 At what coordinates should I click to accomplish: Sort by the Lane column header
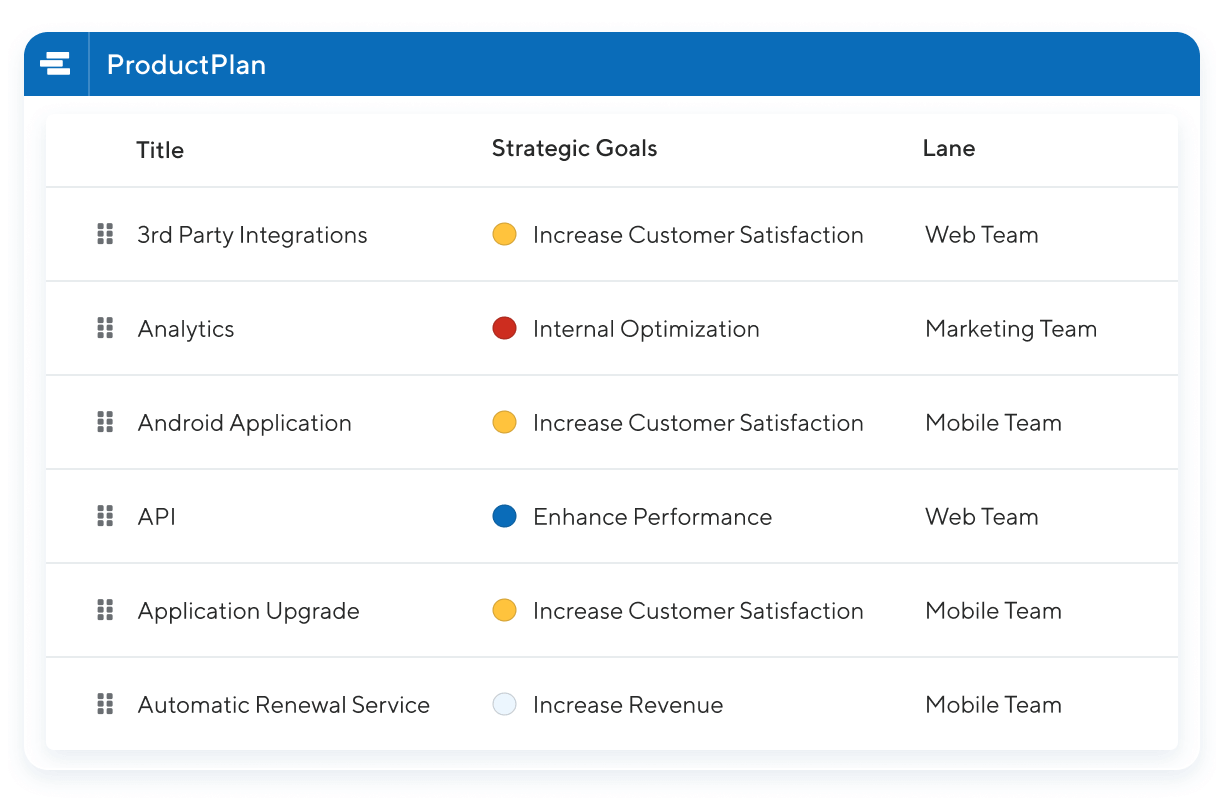[949, 148]
